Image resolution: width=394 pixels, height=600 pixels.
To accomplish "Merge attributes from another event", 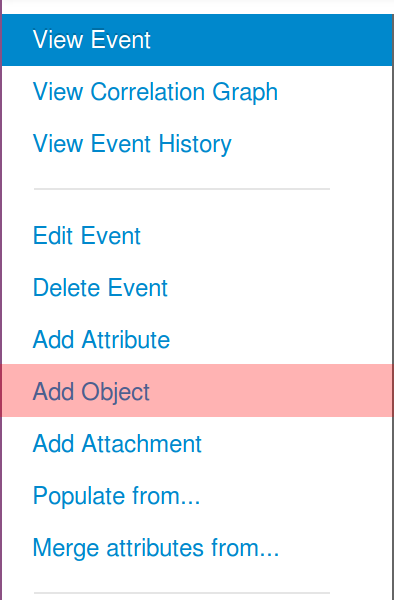I will click(197, 548).
